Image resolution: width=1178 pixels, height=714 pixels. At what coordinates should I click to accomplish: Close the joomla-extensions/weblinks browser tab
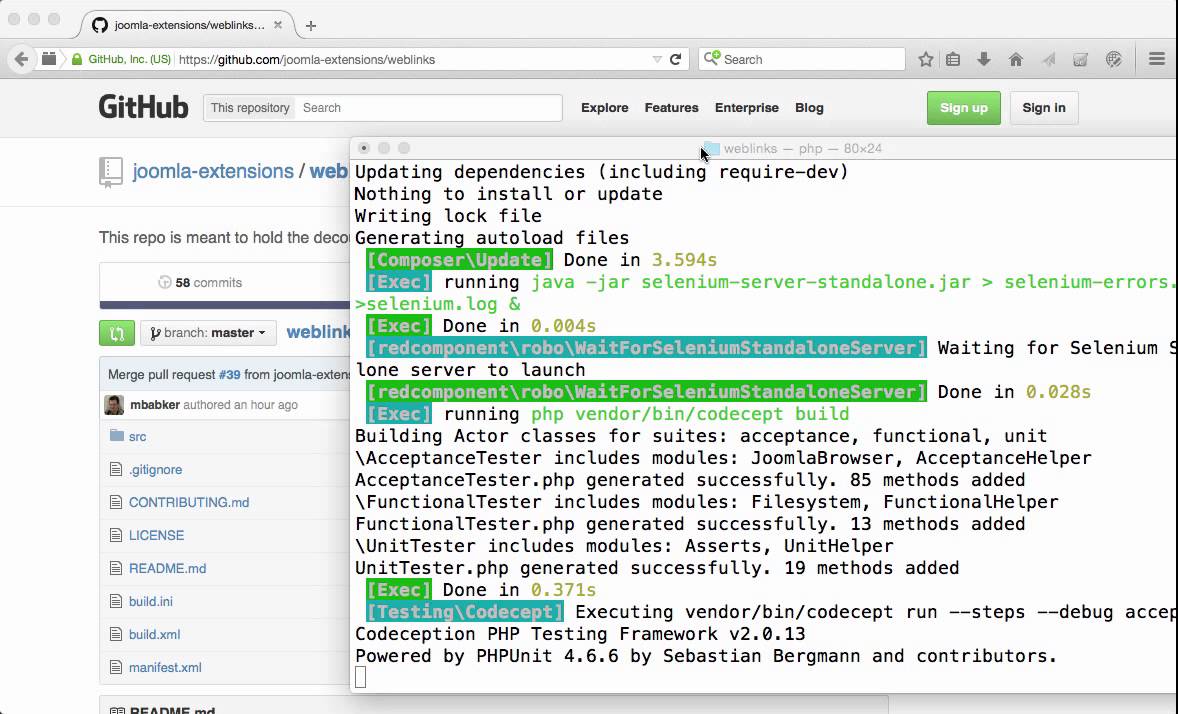tap(278, 25)
